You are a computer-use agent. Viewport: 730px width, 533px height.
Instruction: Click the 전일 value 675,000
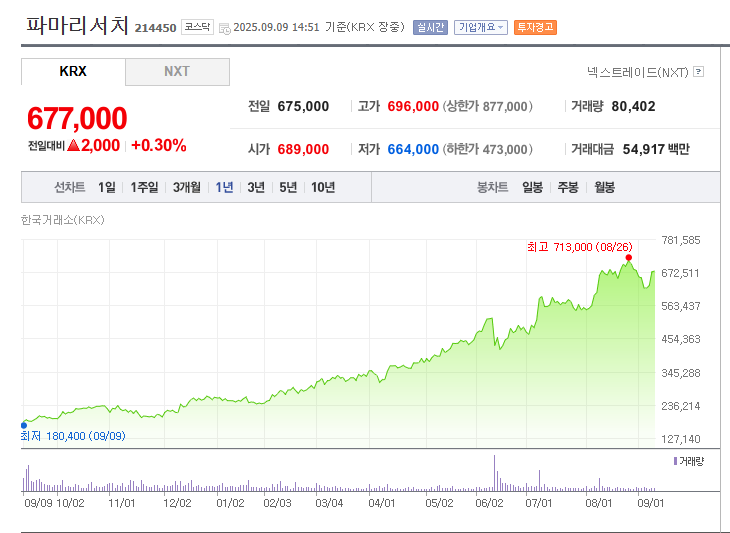tap(303, 106)
